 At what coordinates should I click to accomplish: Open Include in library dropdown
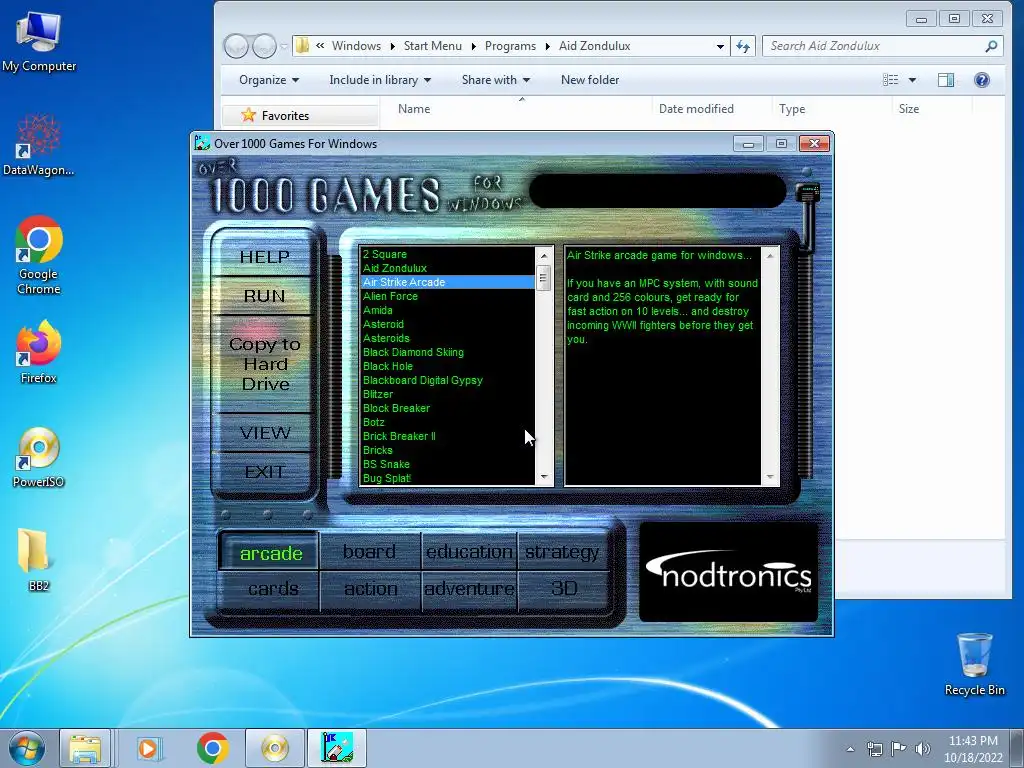point(380,80)
